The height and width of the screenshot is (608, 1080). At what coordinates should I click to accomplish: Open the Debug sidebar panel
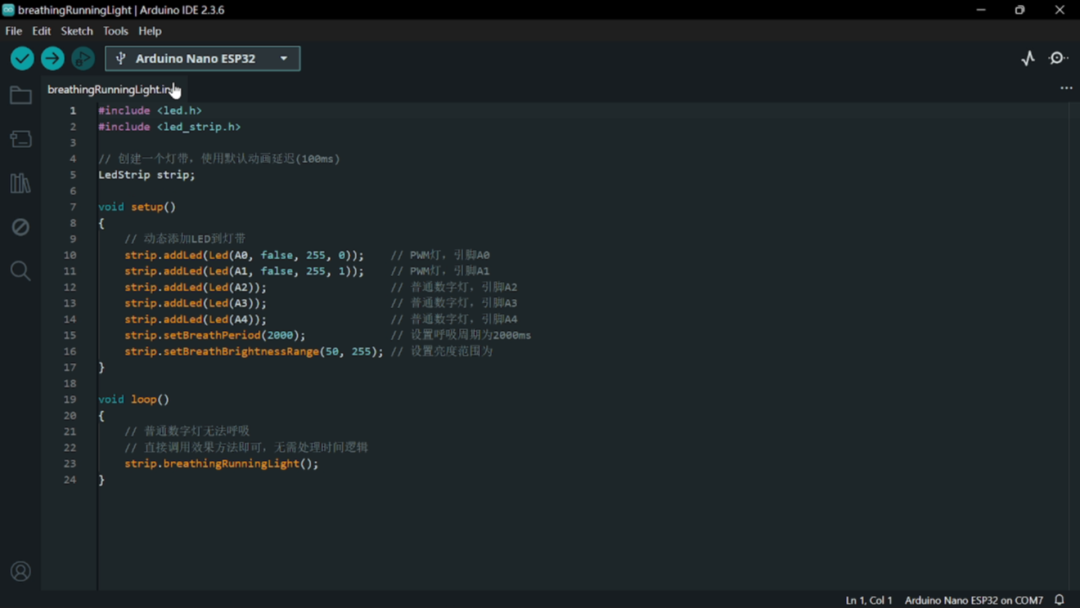(20, 227)
